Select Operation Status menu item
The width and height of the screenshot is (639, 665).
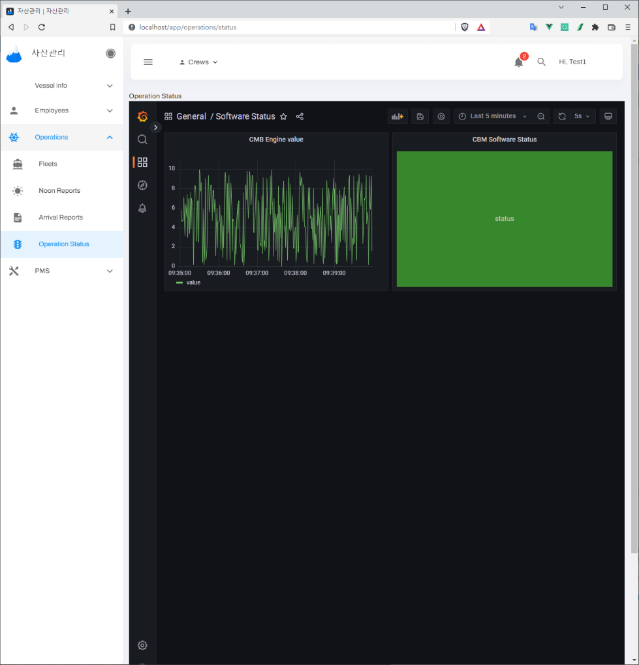[62, 244]
